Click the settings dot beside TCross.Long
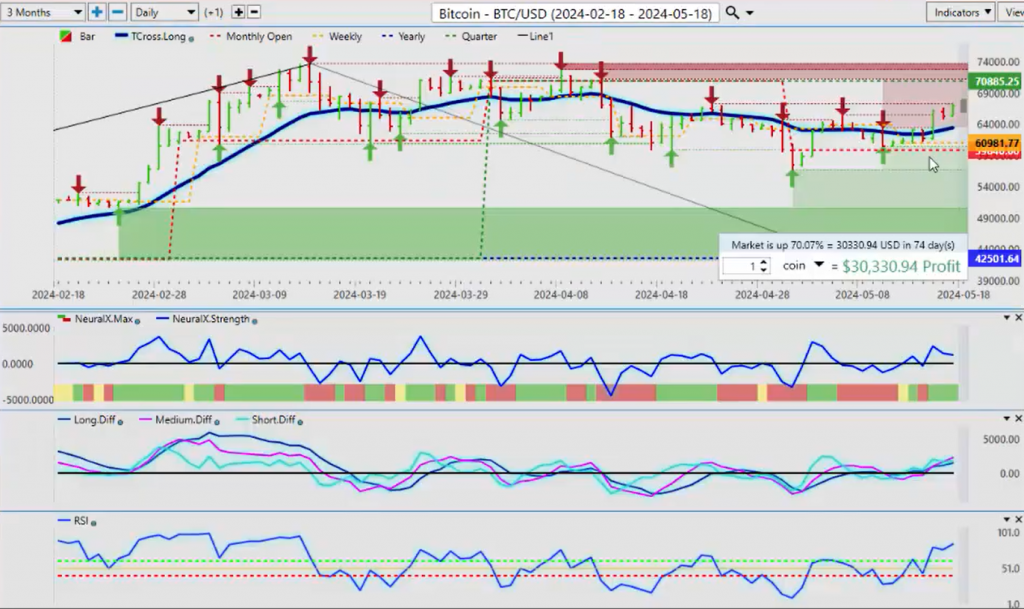 tap(191, 37)
